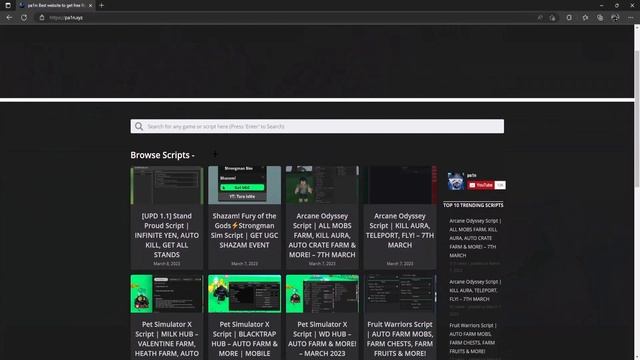Open Arcane Odyssey KILL AURA, TELEPORT card title
Image resolution: width=640 pixels, height=360 pixels.
(400, 230)
